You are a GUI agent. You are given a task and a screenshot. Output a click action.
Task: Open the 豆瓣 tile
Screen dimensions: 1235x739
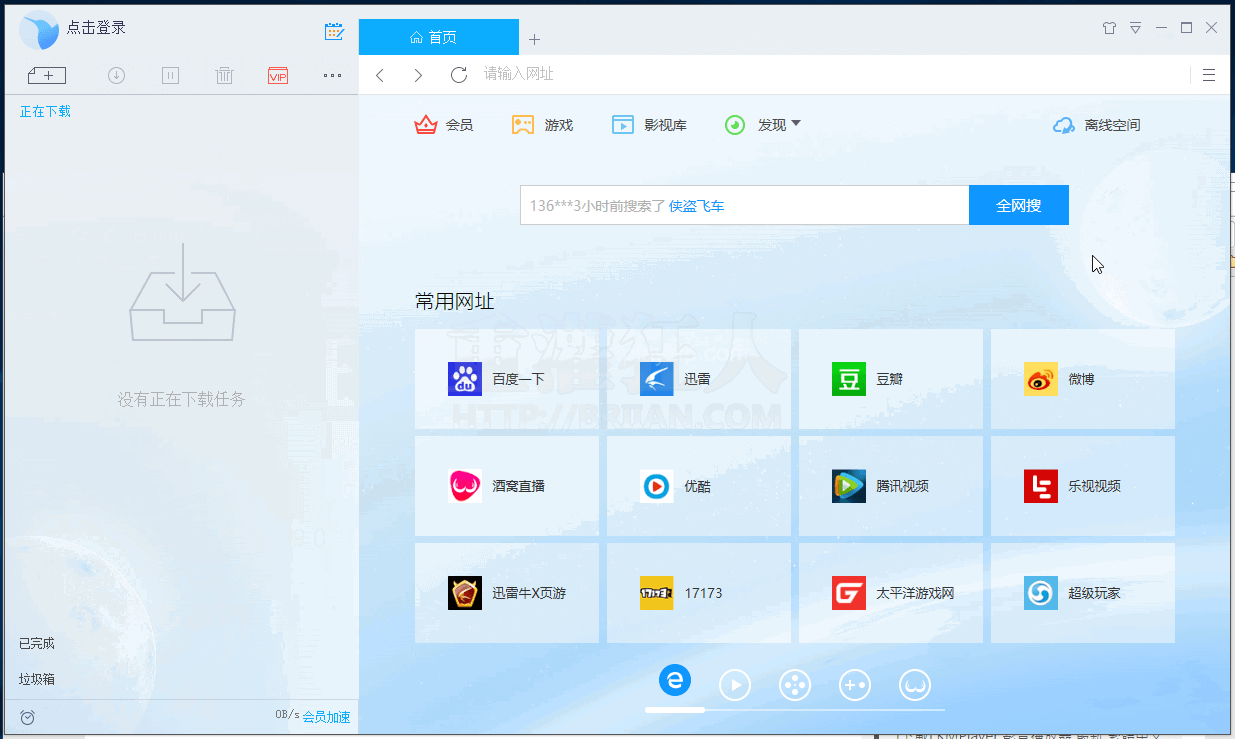[891, 379]
